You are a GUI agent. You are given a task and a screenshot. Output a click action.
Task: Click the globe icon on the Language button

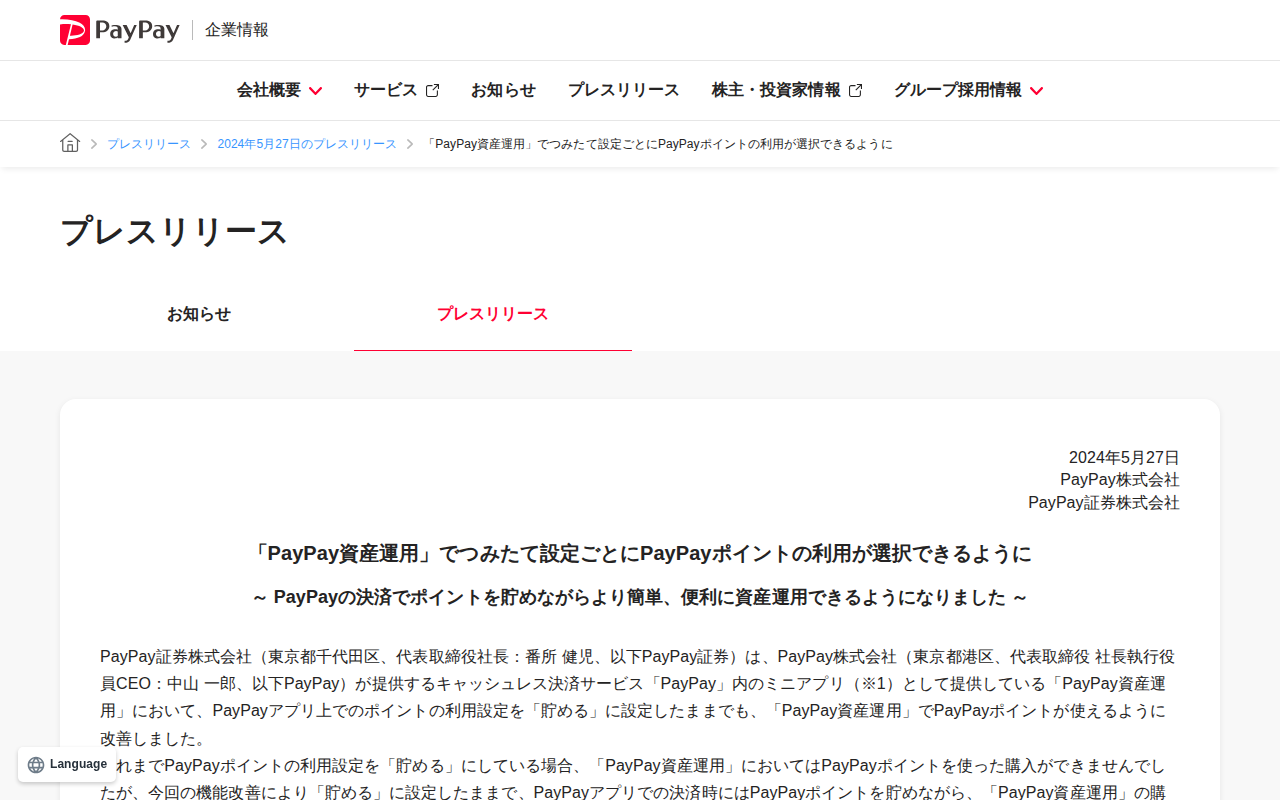point(36,765)
